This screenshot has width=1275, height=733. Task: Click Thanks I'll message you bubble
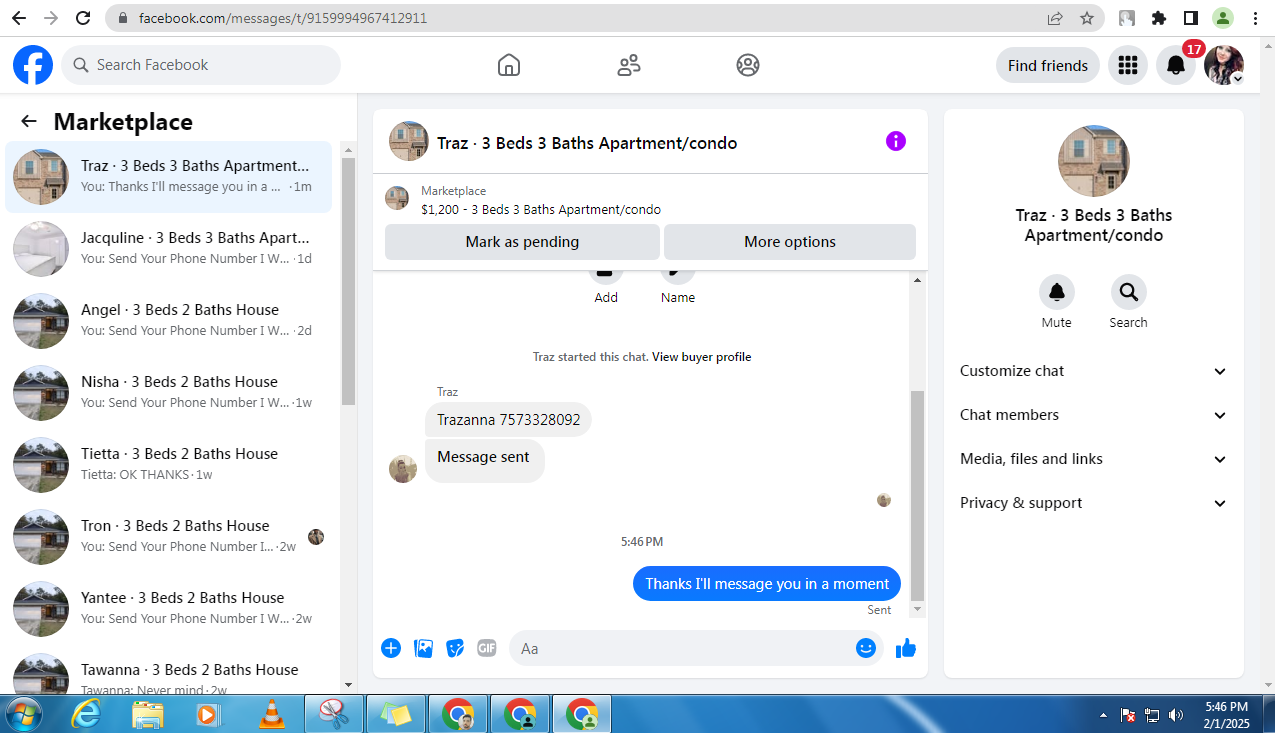(x=767, y=584)
